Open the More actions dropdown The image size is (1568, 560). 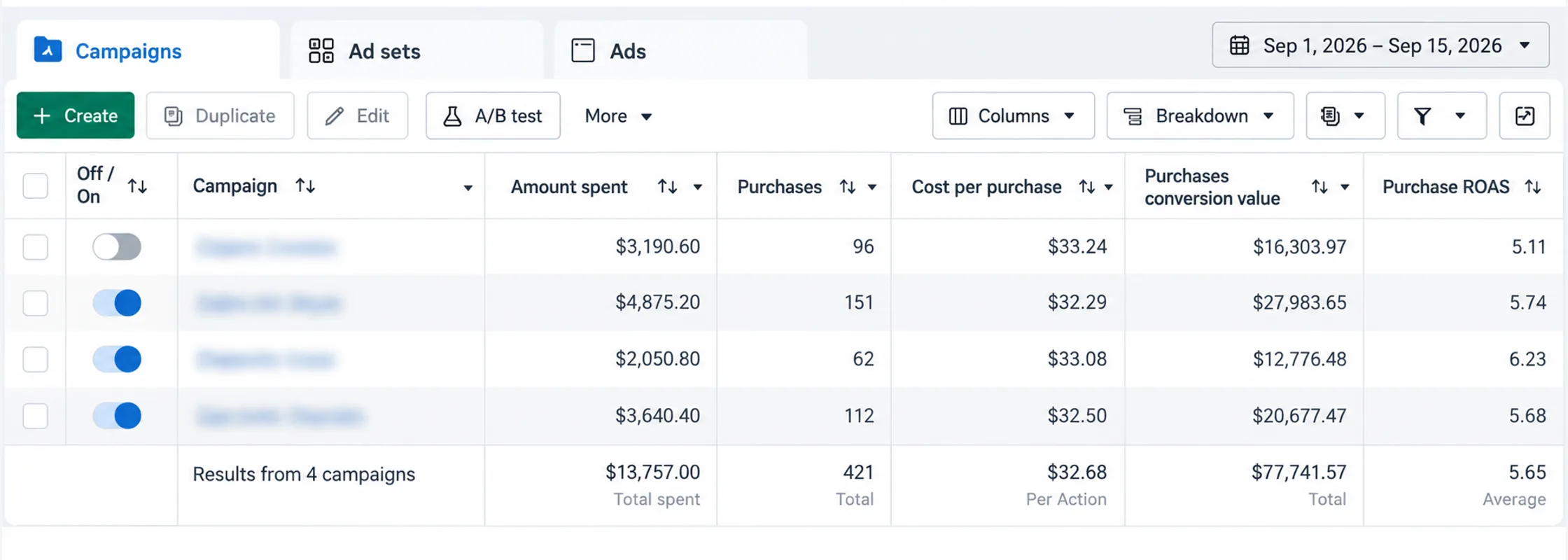(618, 115)
